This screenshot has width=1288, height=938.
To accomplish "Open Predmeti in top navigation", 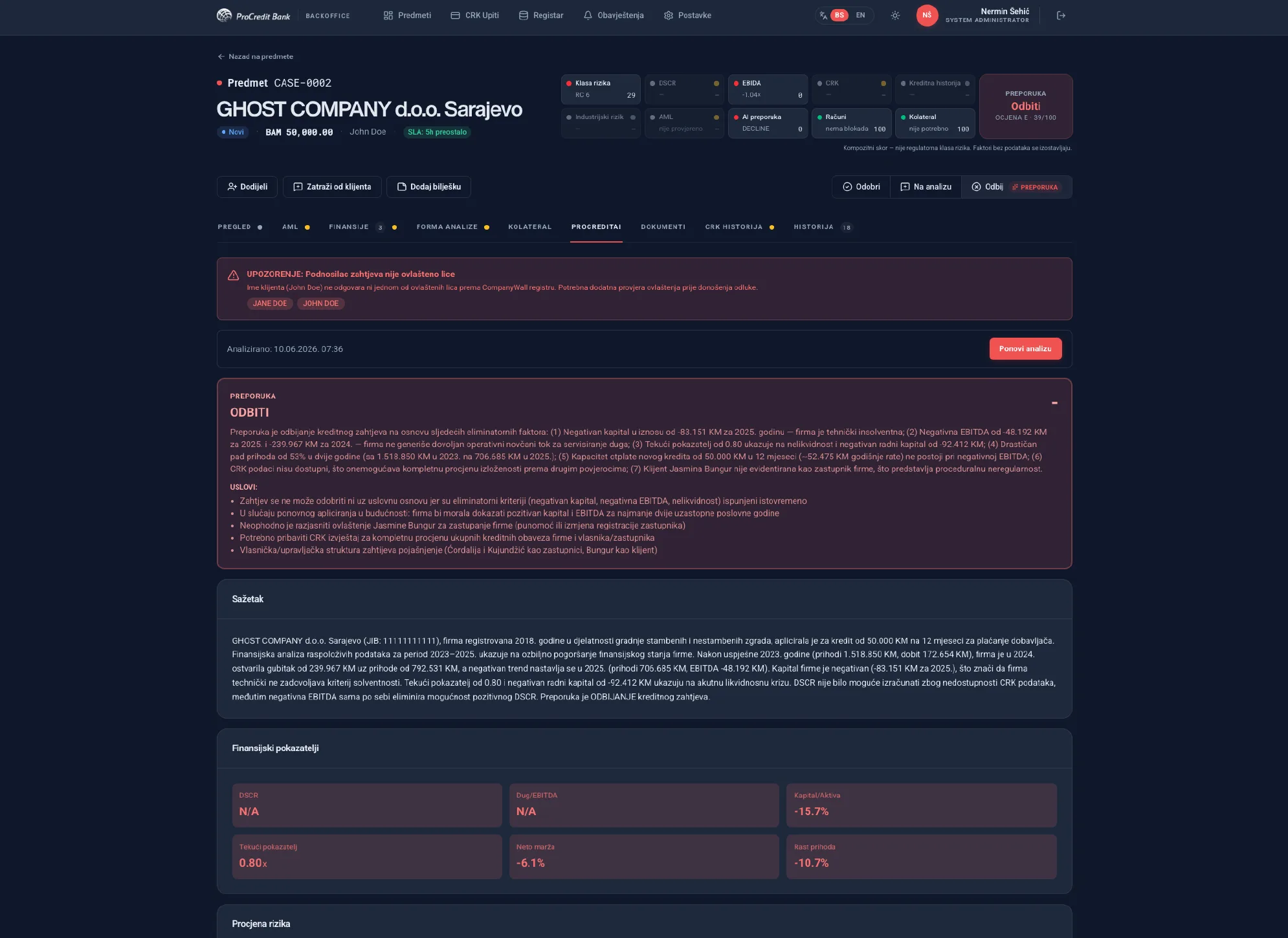I will pyautogui.click(x=407, y=16).
